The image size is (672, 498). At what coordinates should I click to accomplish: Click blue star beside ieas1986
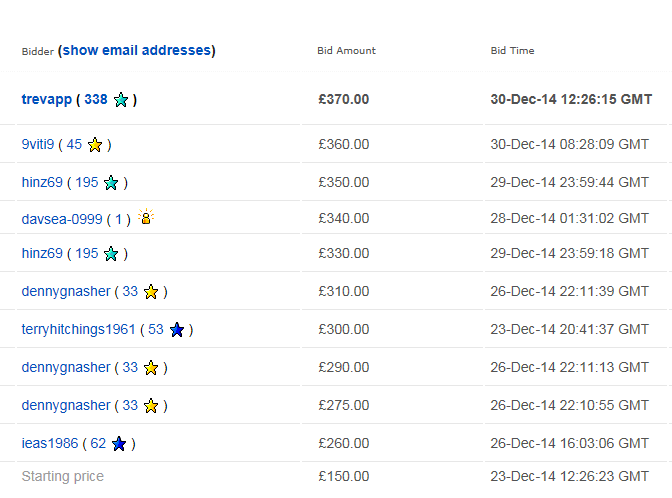[119, 444]
